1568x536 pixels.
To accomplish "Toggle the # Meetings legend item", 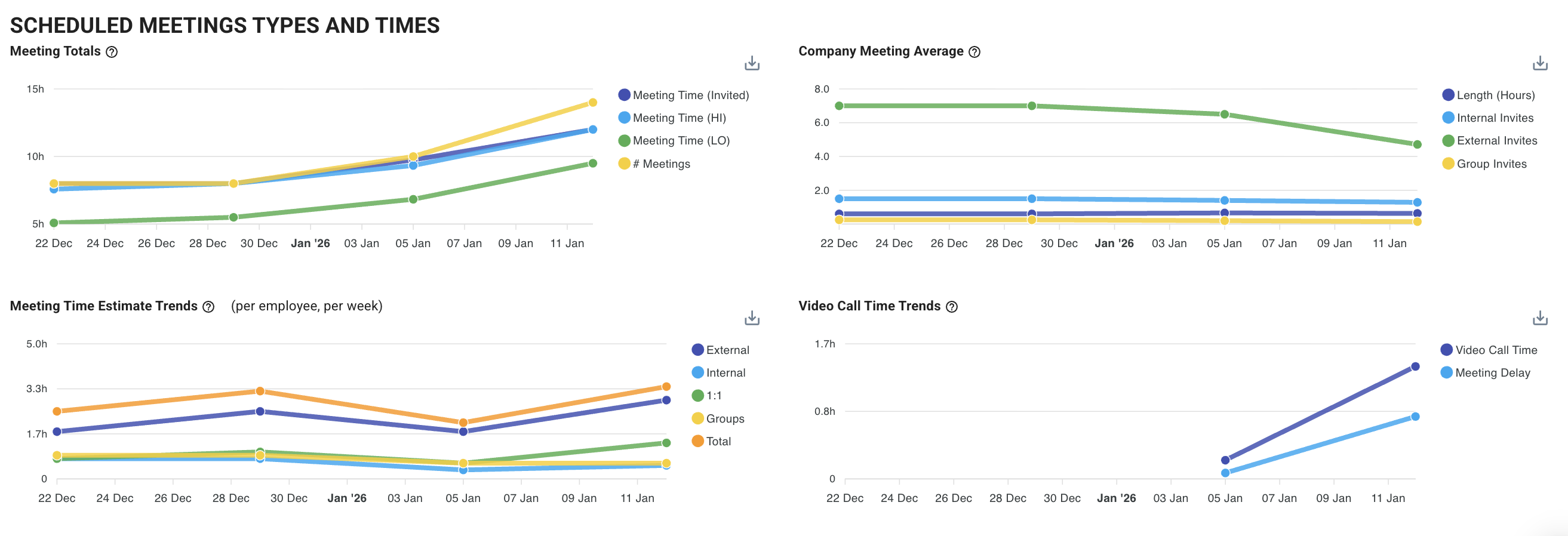I will tap(666, 164).
